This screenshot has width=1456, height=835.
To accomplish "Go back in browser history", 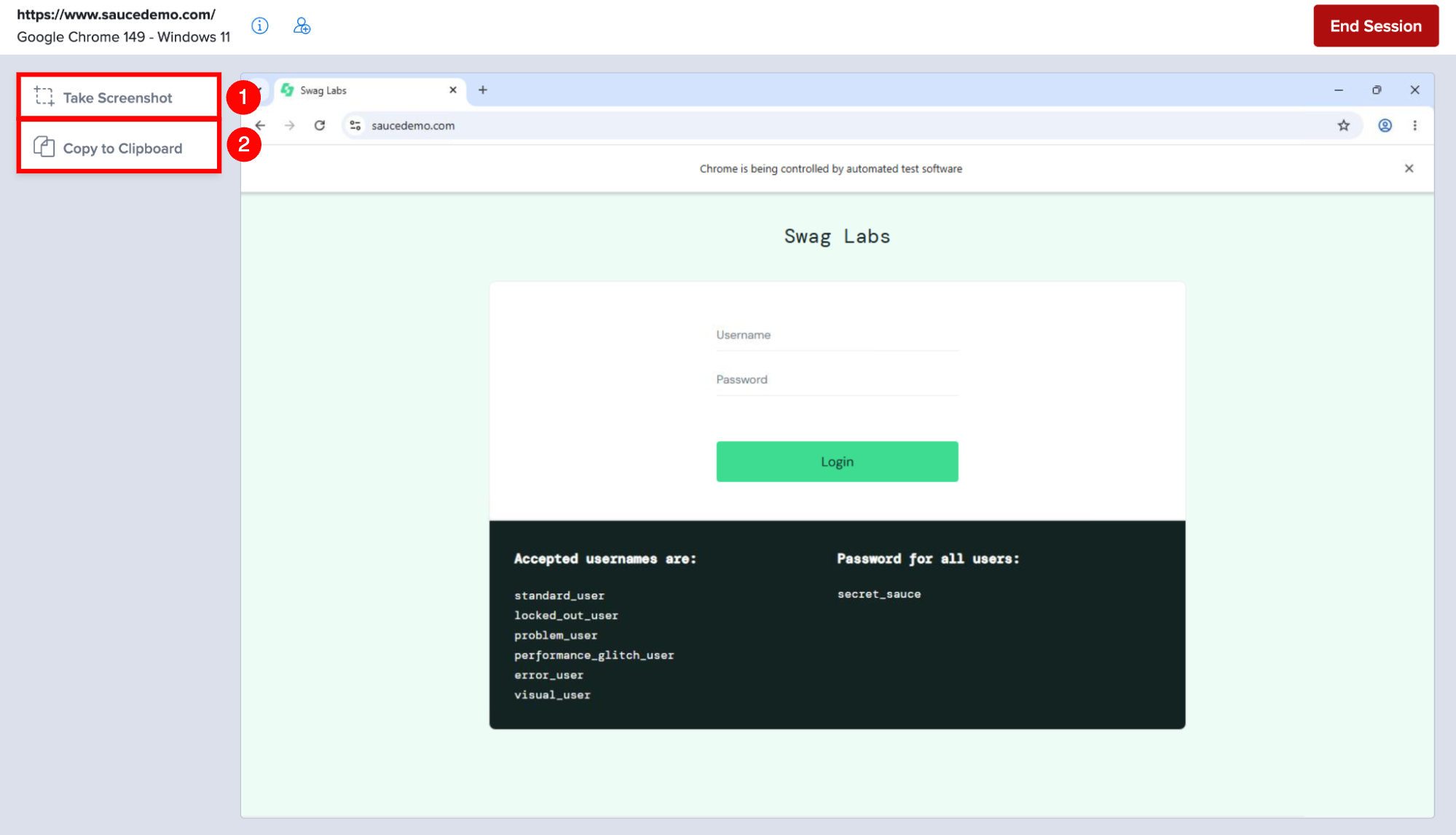I will (x=260, y=126).
